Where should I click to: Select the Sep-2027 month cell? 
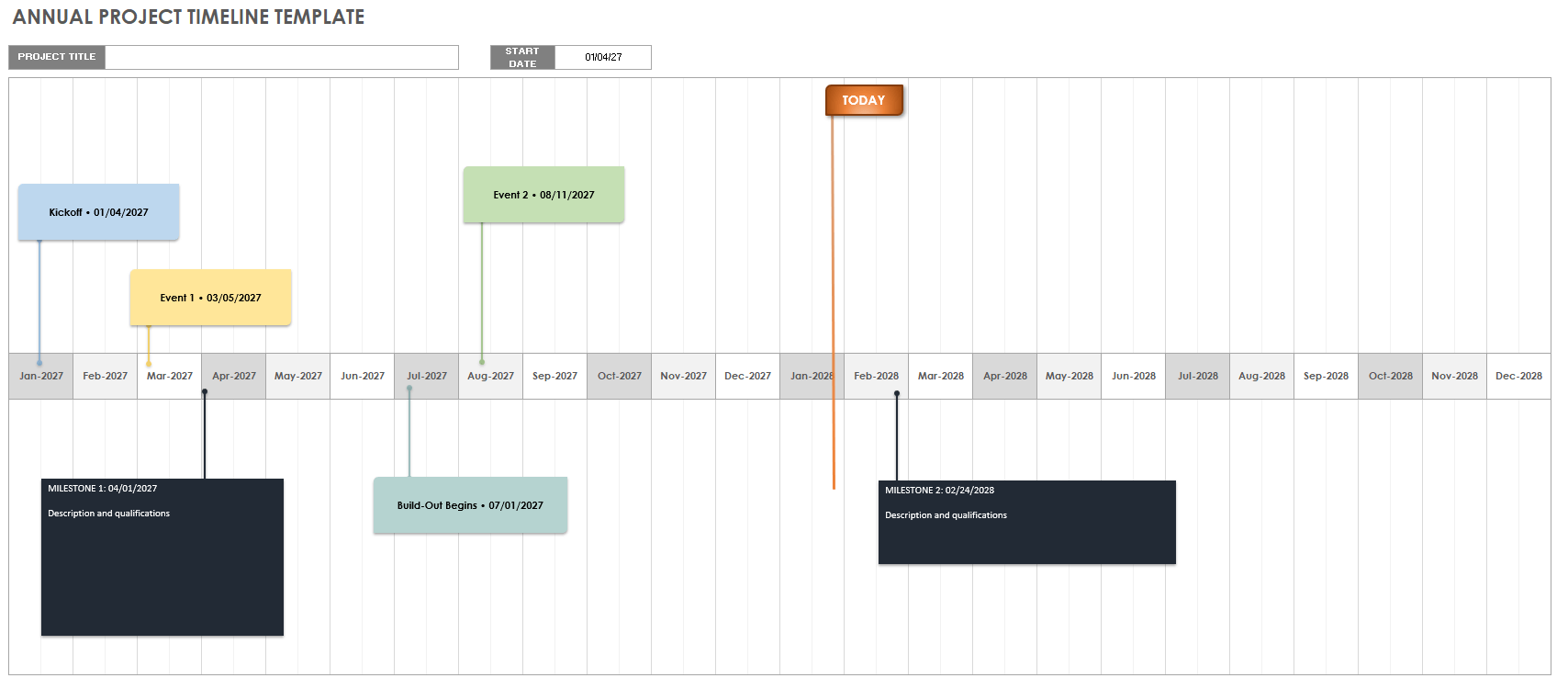click(x=555, y=376)
